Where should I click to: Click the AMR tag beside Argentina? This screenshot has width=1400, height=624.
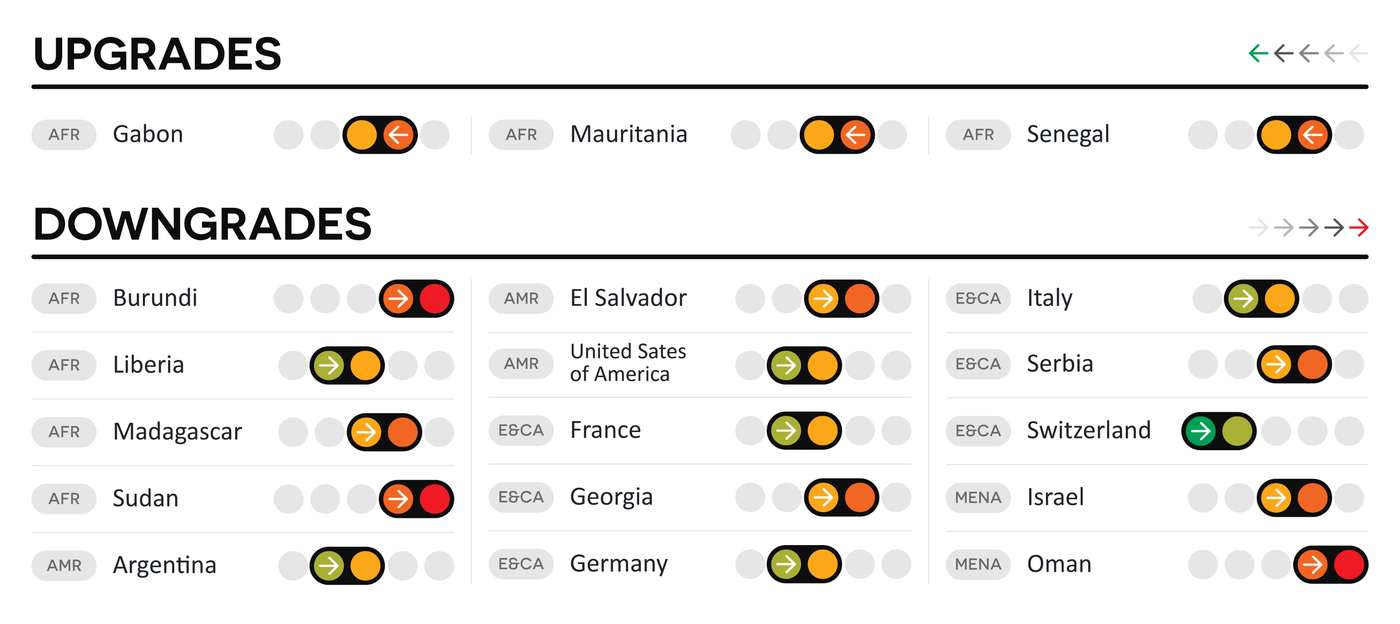coord(64,565)
